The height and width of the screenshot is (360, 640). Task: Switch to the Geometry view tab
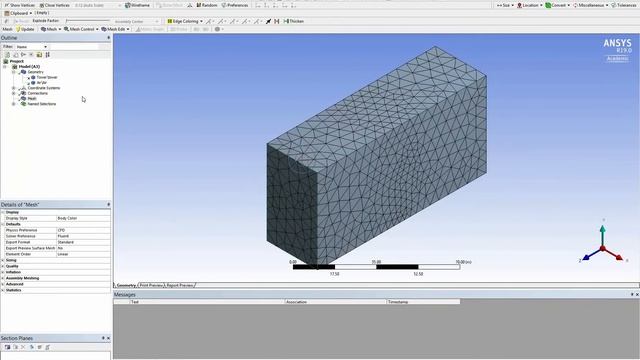click(x=126, y=285)
